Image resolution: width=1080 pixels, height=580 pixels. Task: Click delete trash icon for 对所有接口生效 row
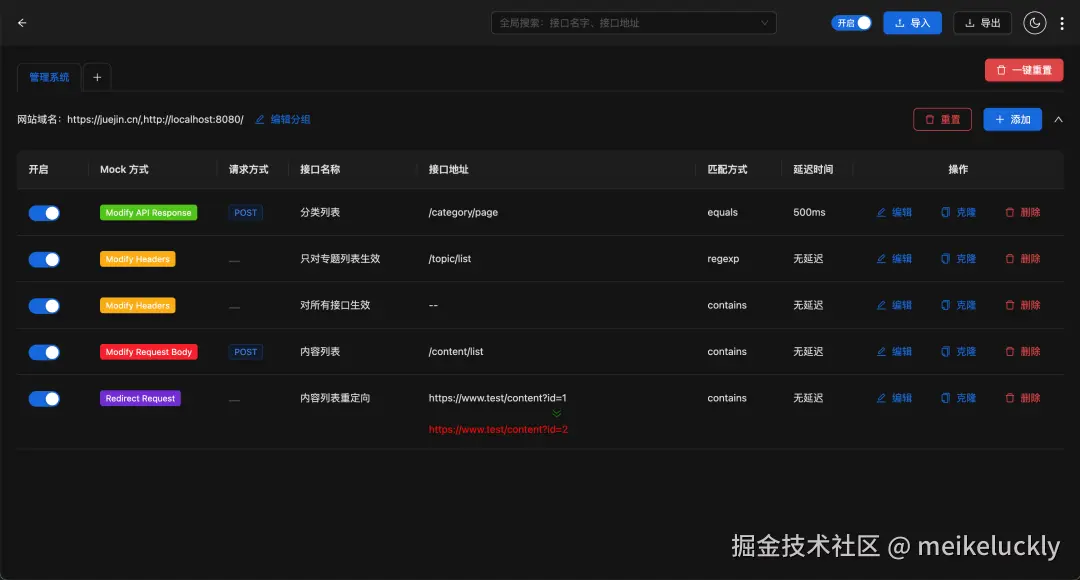(1010, 305)
